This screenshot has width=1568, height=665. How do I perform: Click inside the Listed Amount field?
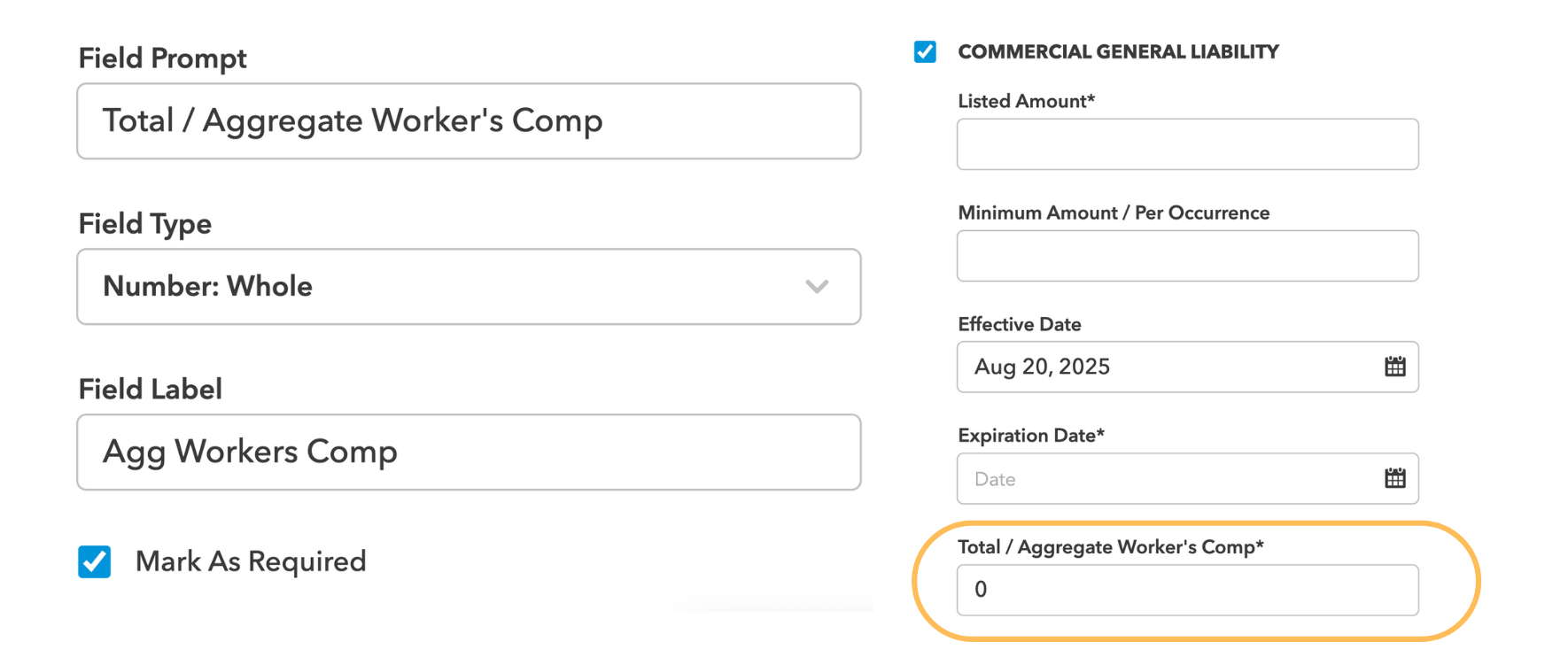pyautogui.click(x=1187, y=143)
